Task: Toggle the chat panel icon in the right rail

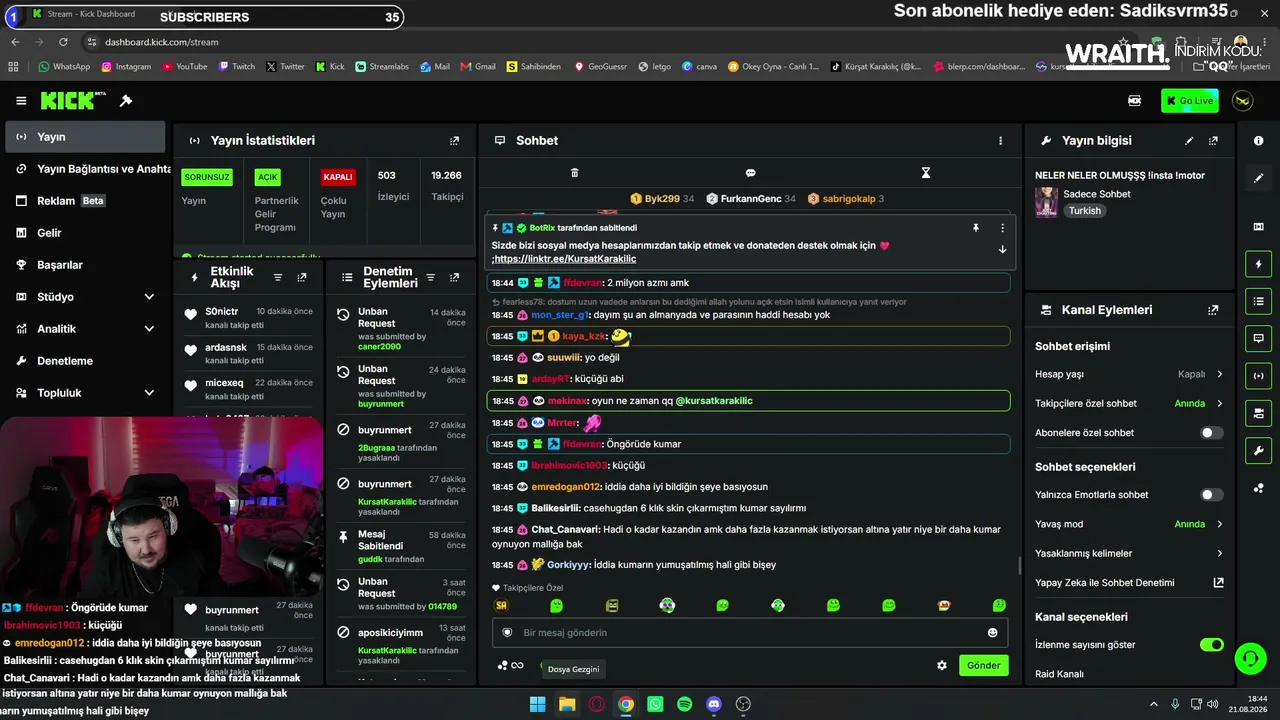Action: click(1258, 338)
